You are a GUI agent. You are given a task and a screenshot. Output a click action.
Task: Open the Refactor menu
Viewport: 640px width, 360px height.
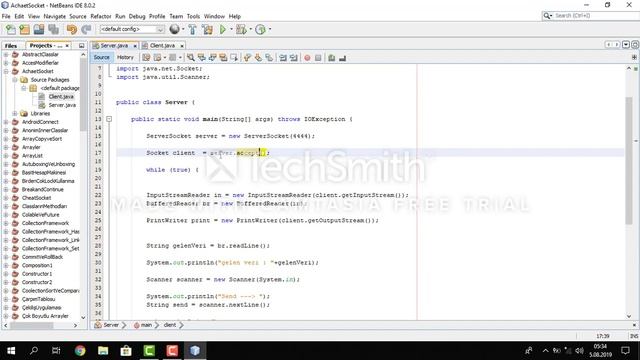[101, 16]
